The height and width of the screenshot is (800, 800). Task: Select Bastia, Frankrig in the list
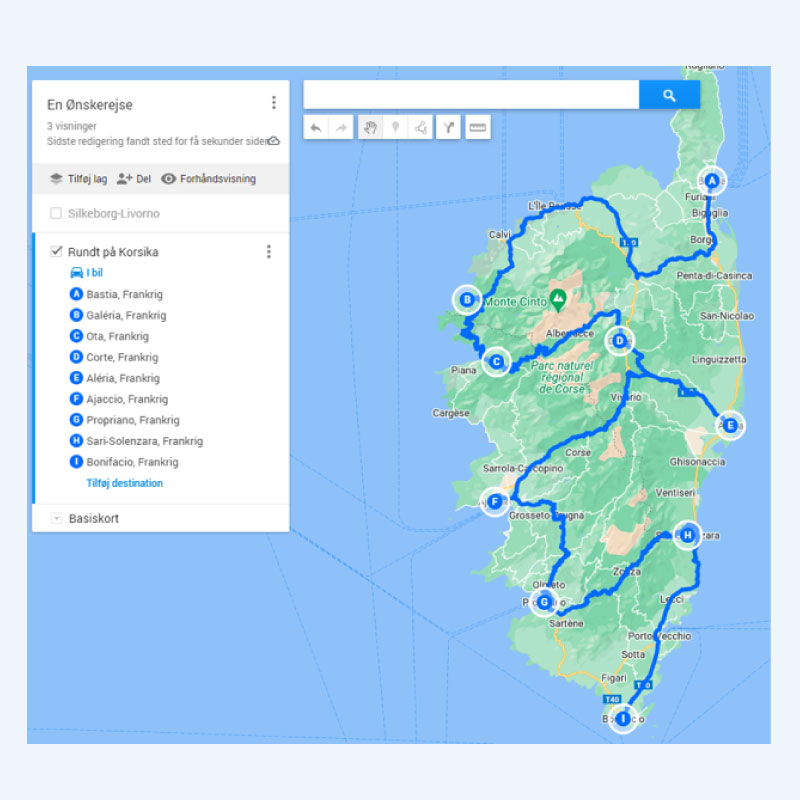coord(124,294)
